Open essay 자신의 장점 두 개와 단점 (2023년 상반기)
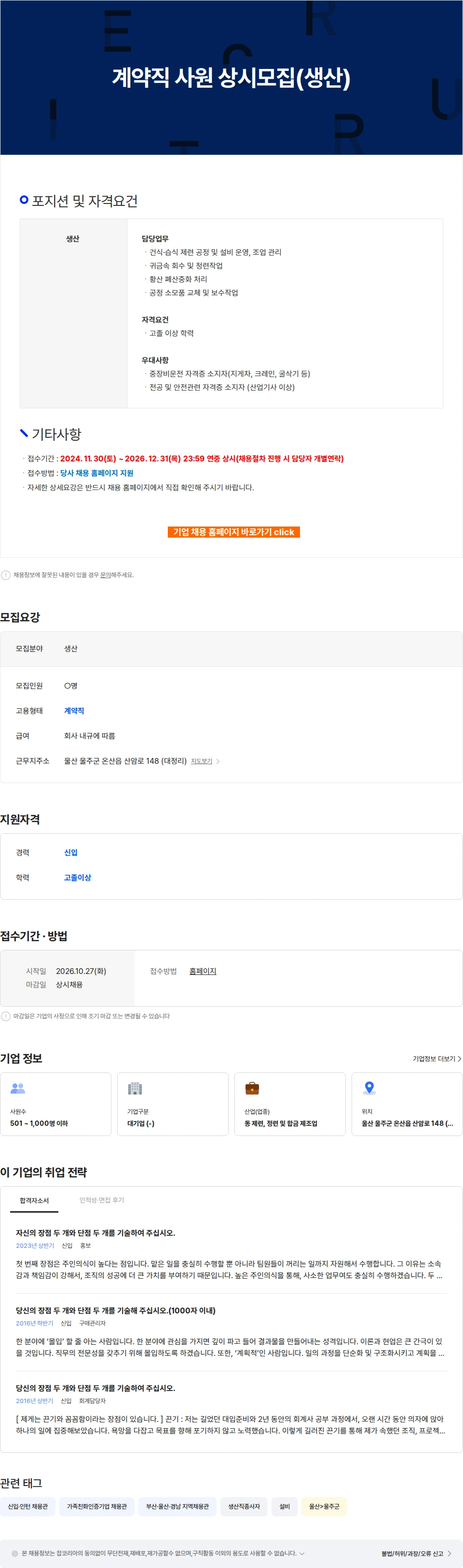This screenshot has width=463, height=1568. pyautogui.click(x=95, y=1232)
